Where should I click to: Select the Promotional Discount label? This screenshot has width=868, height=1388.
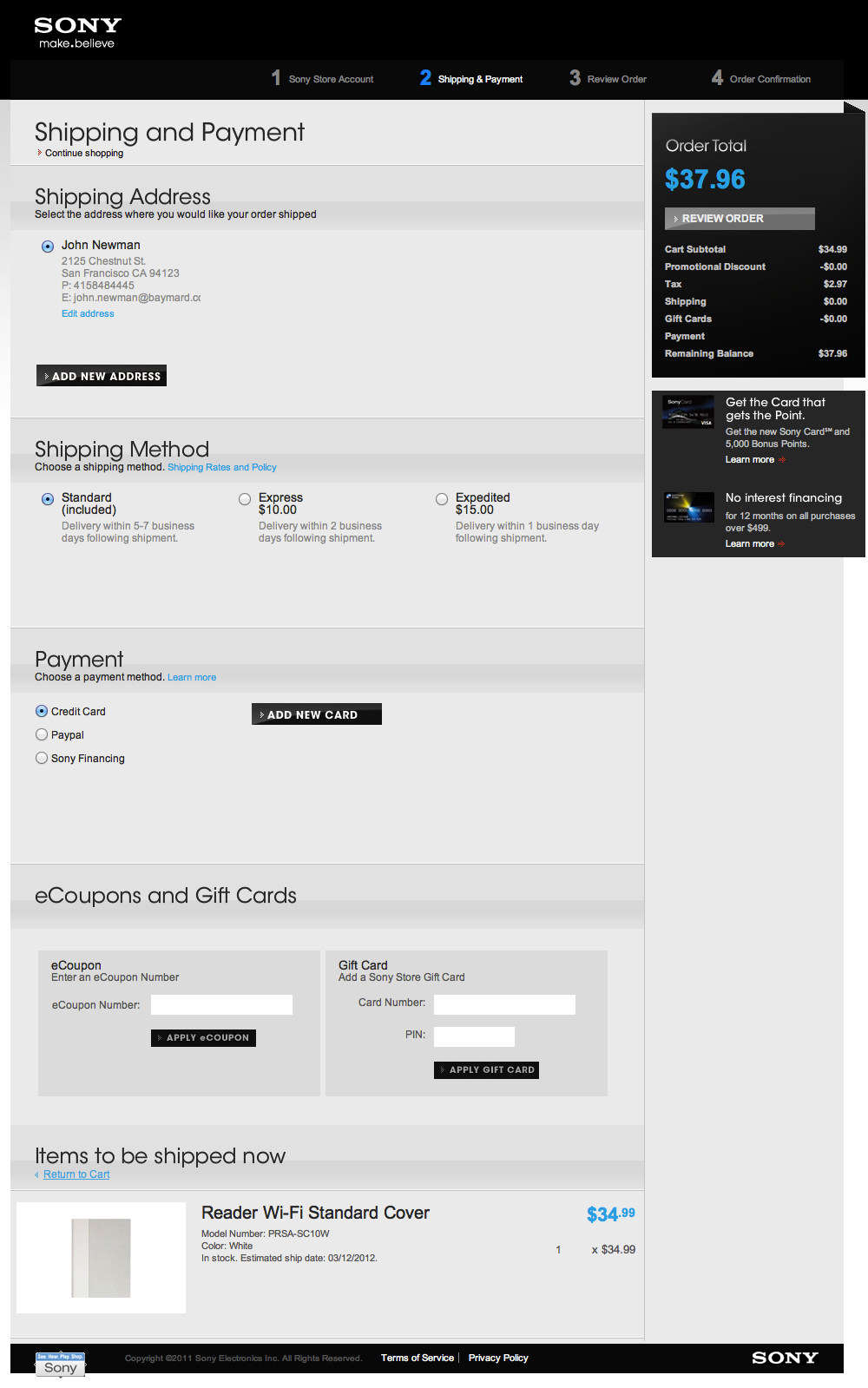(715, 266)
